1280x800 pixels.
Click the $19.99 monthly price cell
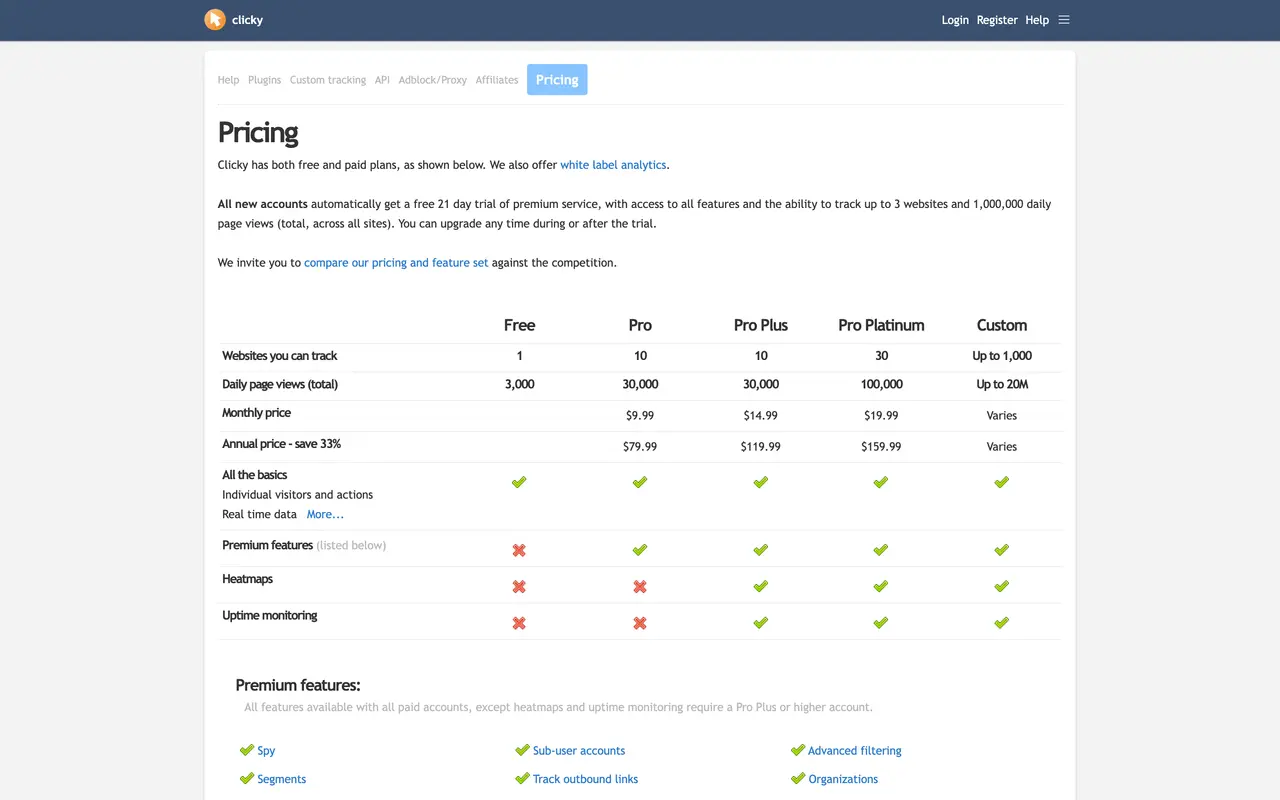pyautogui.click(x=881, y=415)
